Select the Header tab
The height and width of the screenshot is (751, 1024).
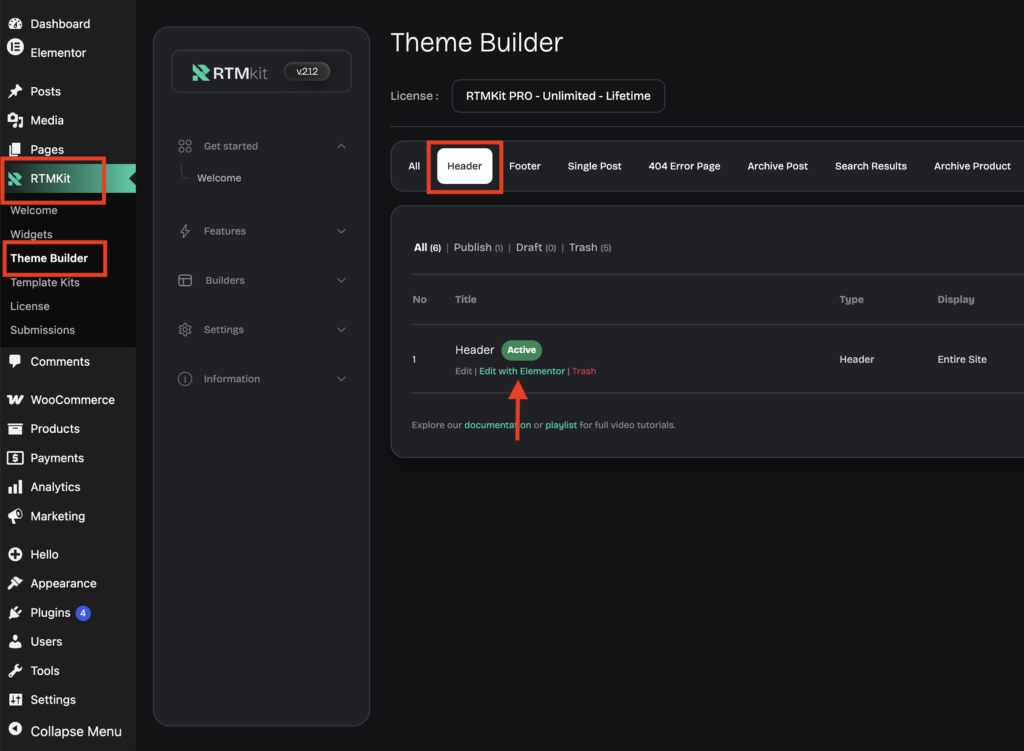click(464, 166)
